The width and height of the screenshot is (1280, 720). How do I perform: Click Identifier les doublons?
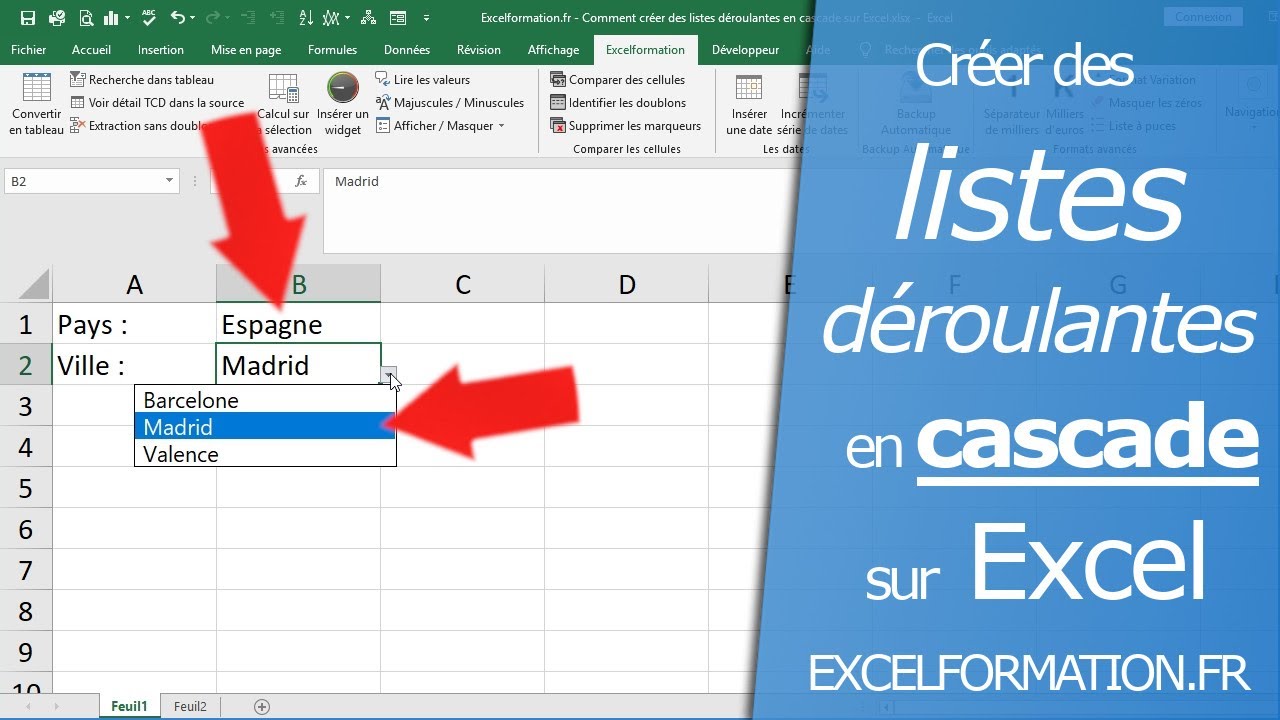pyautogui.click(x=618, y=103)
